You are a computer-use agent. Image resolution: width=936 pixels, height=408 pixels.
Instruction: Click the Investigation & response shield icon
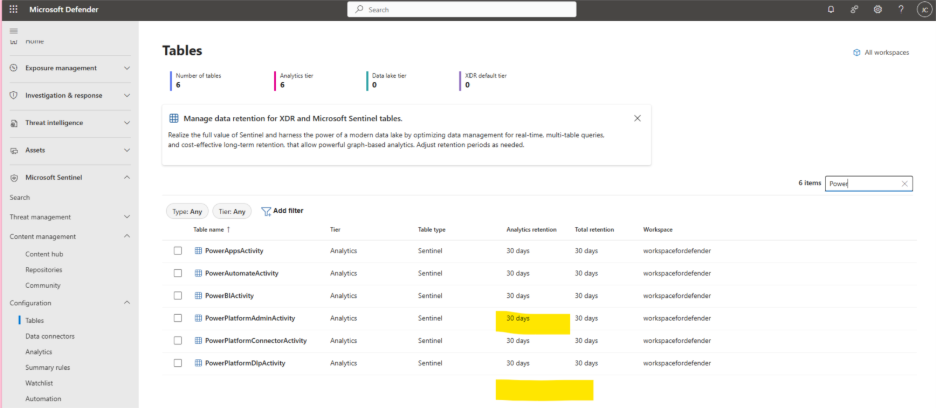[x=14, y=96]
